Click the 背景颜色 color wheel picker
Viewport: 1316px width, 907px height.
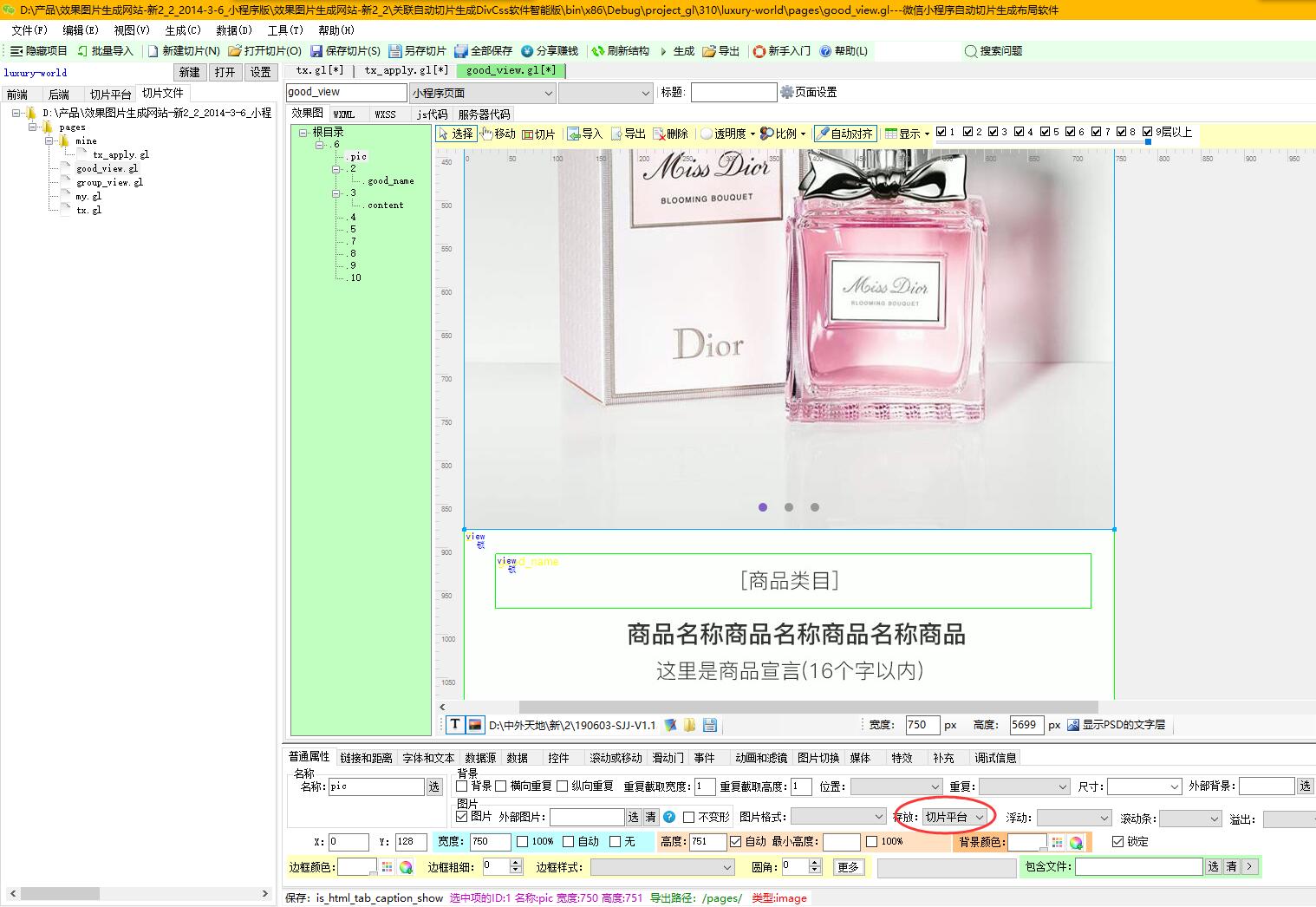tap(1076, 842)
